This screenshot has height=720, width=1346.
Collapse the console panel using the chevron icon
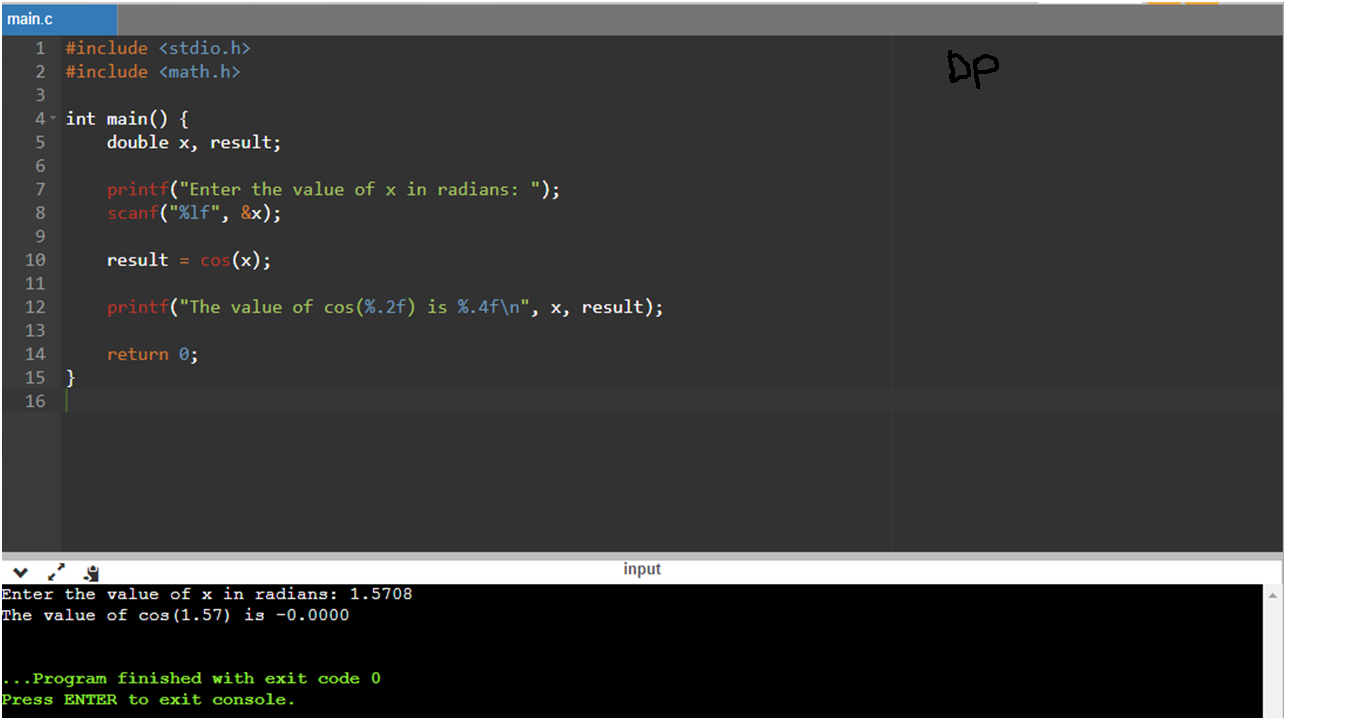point(20,572)
